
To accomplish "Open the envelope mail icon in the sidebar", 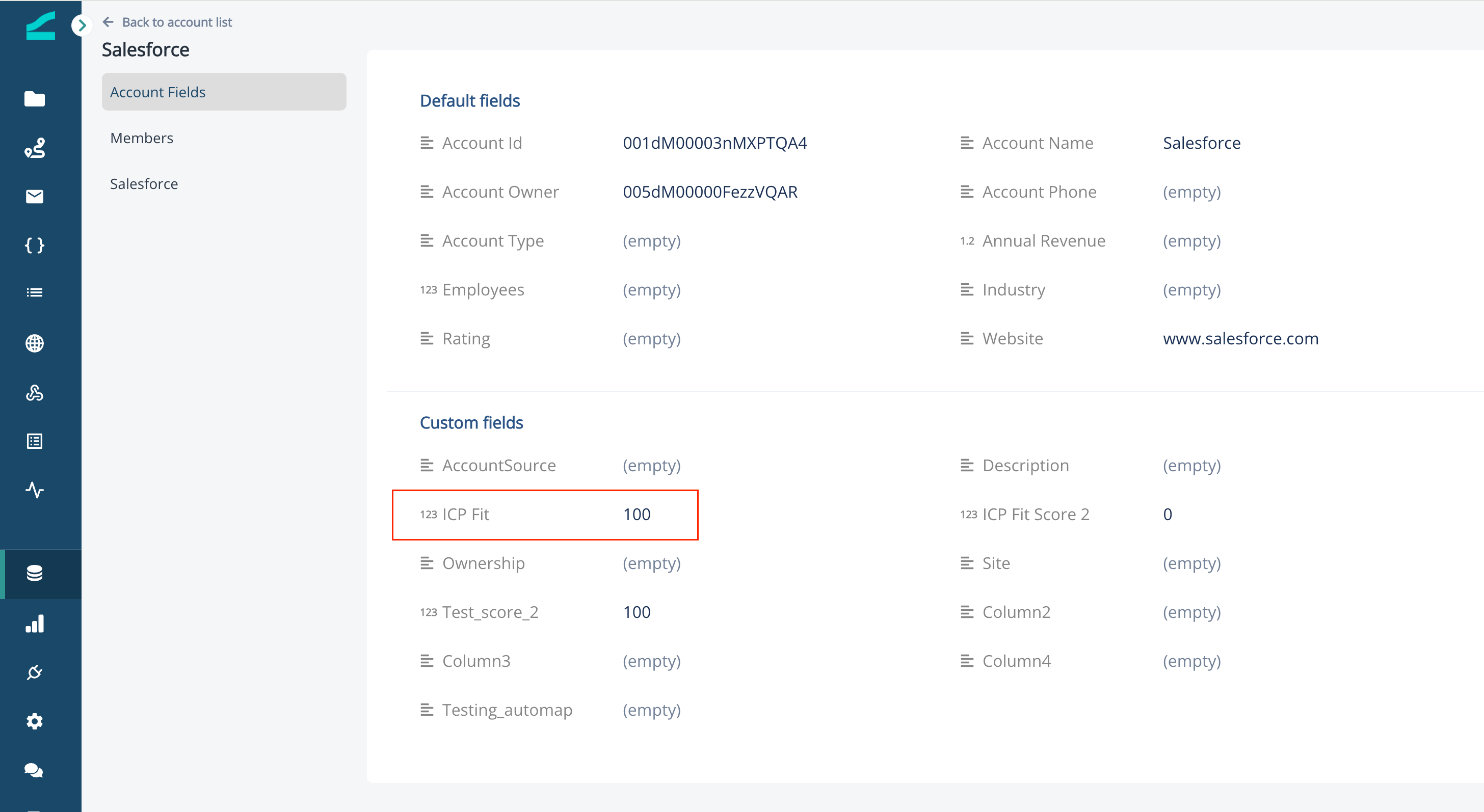I will pyautogui.click(x=35, y=197).
